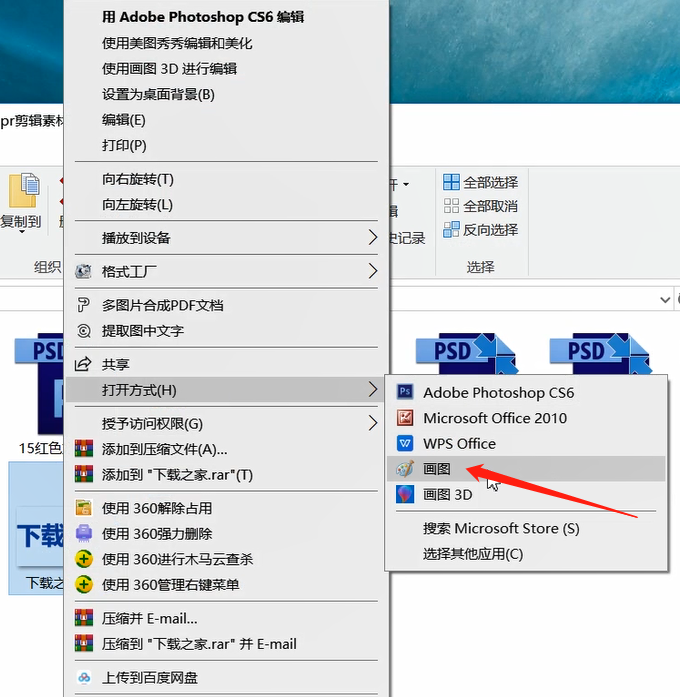680x697 pixels.
Task: Click the 复制到 folder icon in ribbon
Action: (24, 190)
